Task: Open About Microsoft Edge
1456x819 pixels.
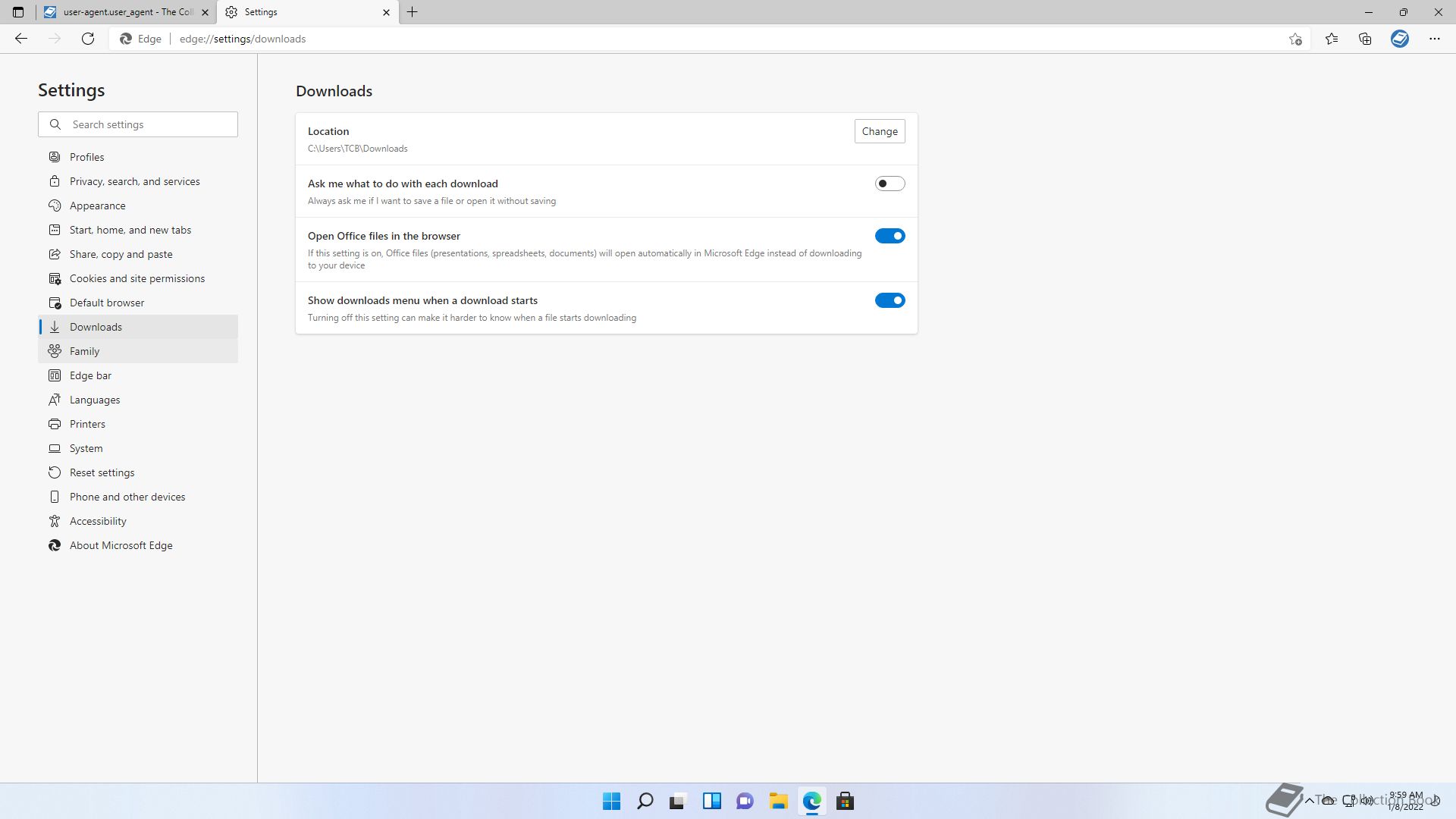Action: pyautogui.click(x=138, y=545)
